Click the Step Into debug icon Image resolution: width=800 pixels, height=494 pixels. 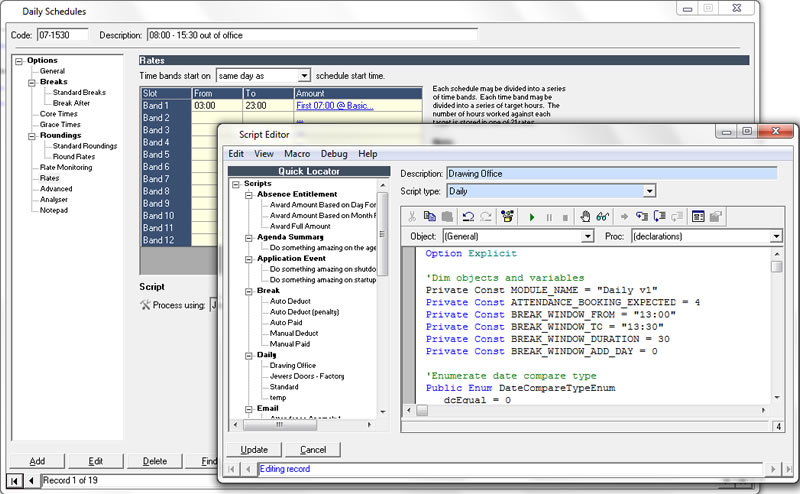tap(643, 215)
